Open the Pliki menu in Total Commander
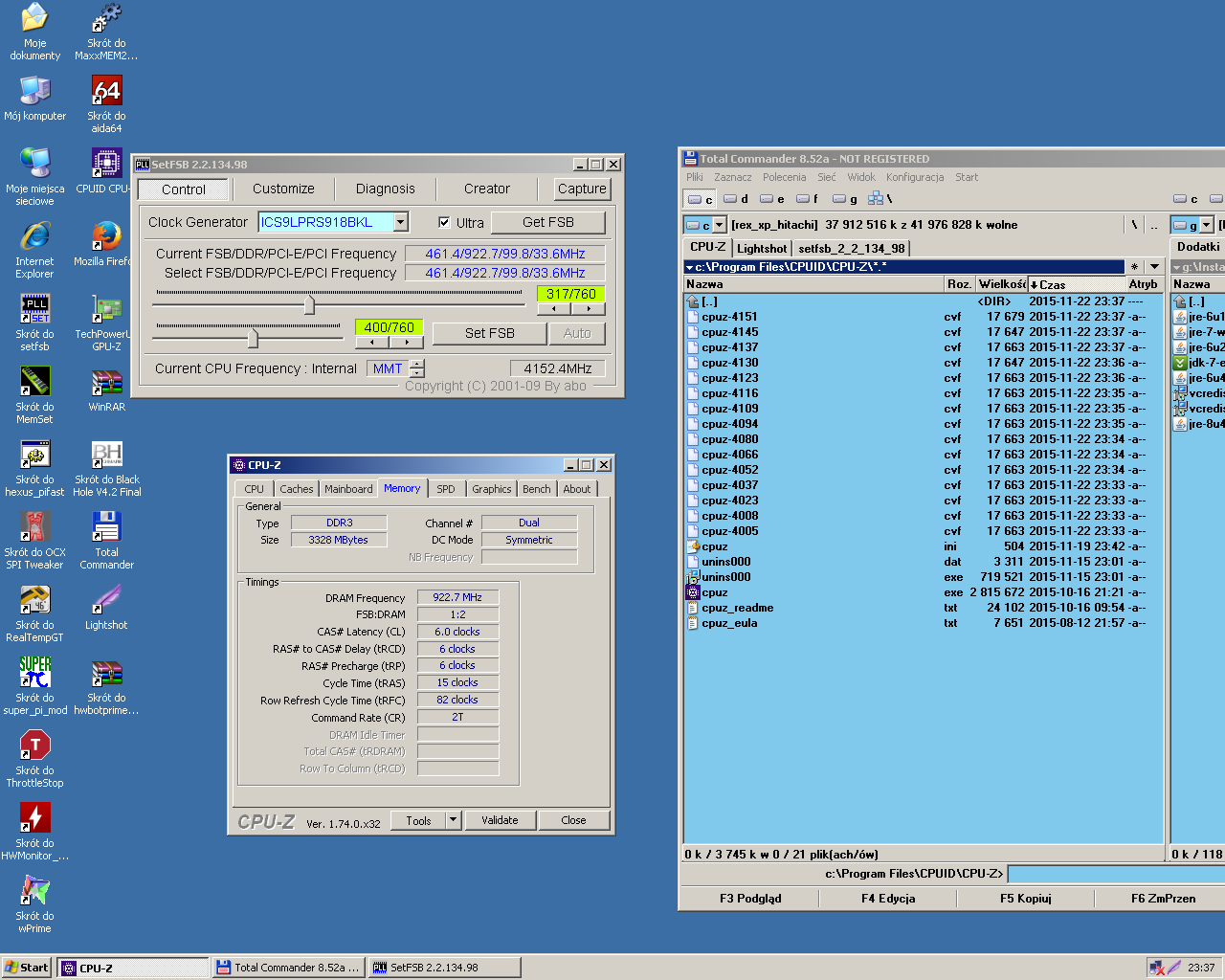The image size is (1225, 980). 695,177
